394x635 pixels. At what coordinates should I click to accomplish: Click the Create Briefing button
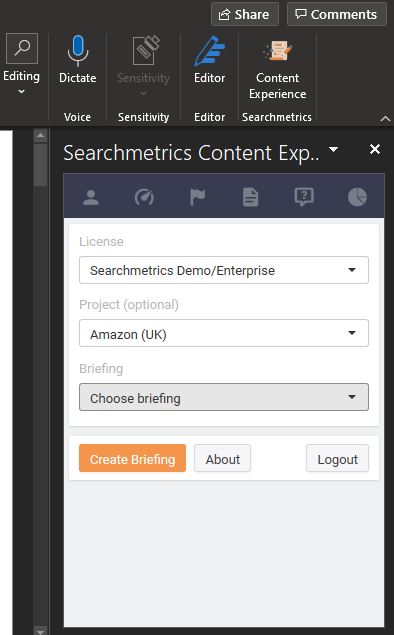(x=132, y=458)
